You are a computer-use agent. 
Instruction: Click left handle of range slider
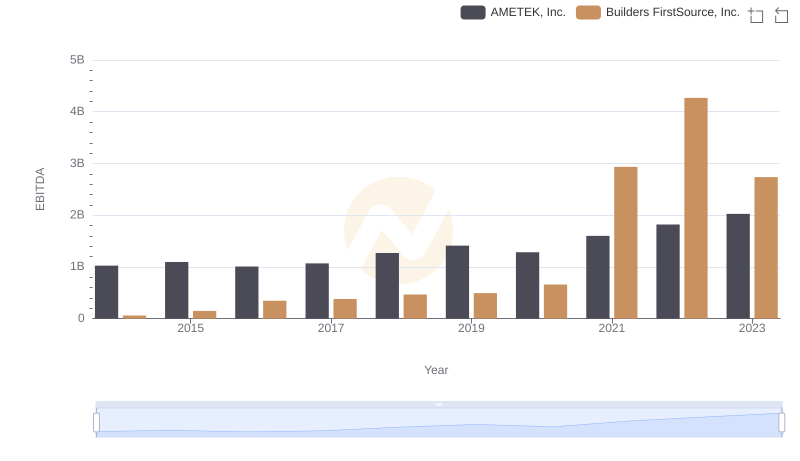(96, 423)
